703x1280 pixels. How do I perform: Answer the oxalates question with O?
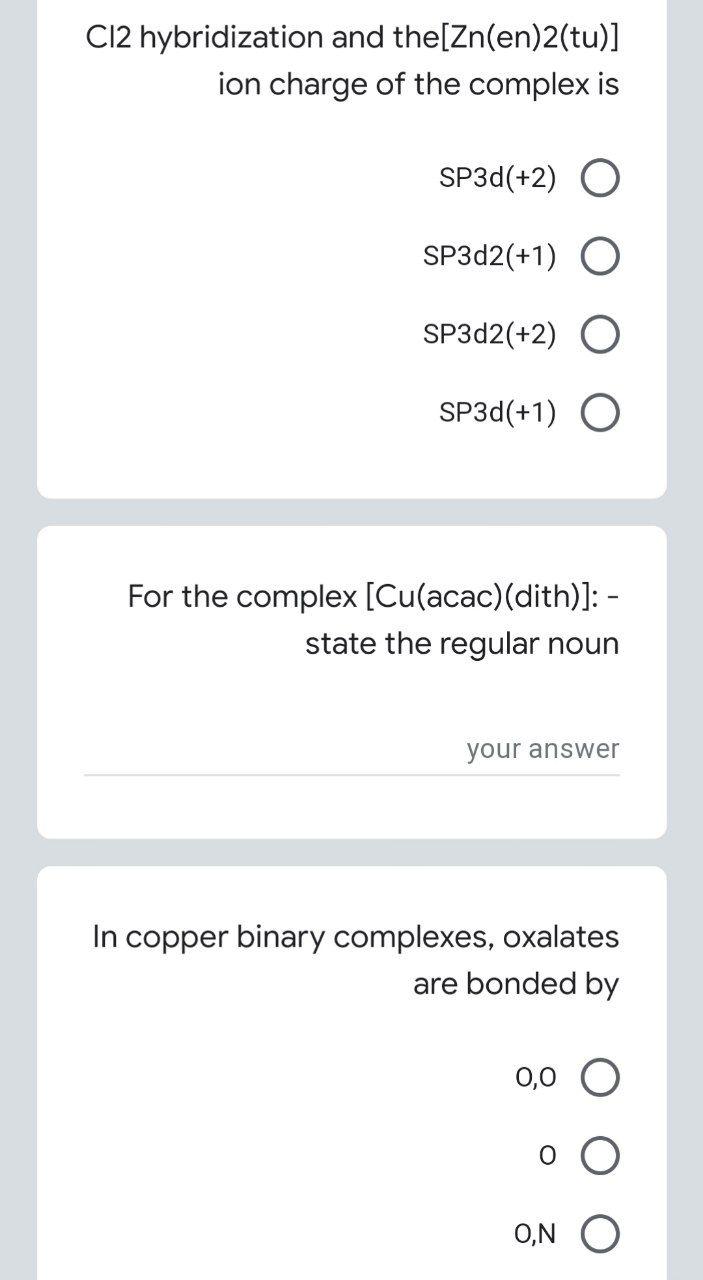[599, 1155]
